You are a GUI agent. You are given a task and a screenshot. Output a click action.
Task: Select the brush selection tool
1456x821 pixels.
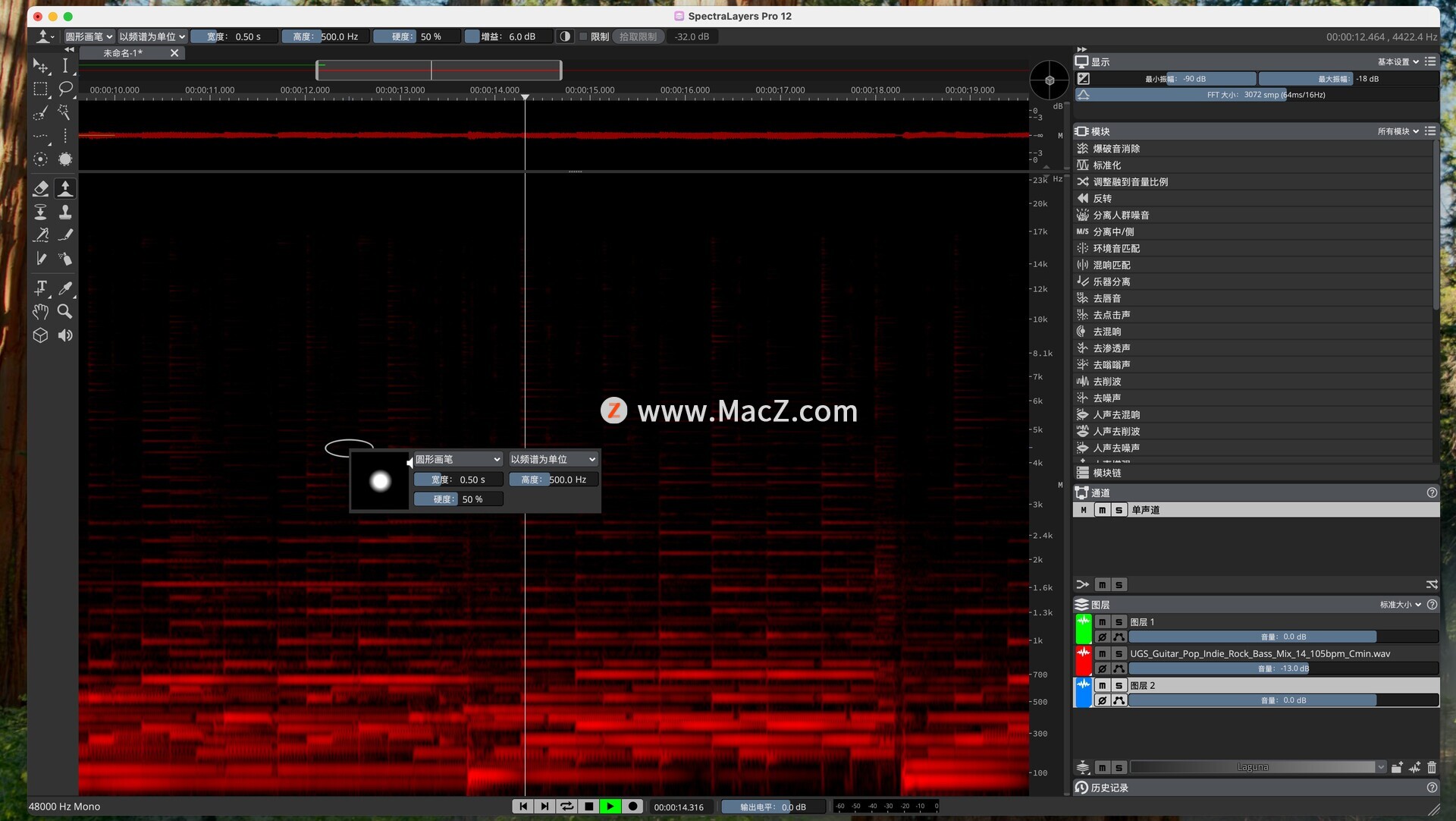[x=40, y=112]
